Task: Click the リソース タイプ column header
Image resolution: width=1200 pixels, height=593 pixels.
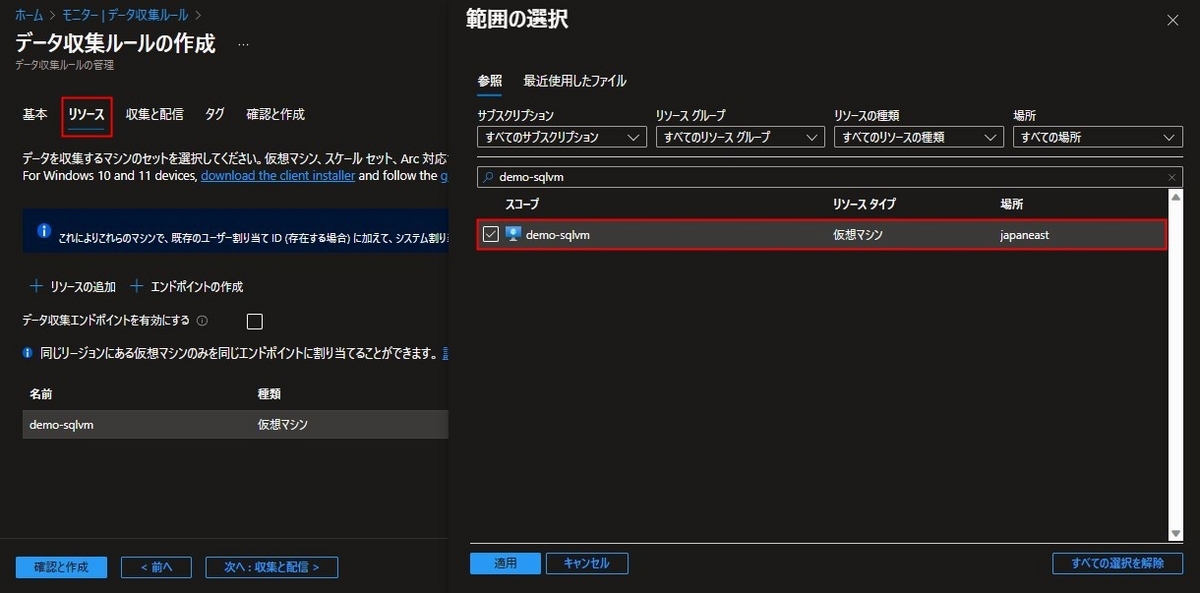Action: point(864,204)
